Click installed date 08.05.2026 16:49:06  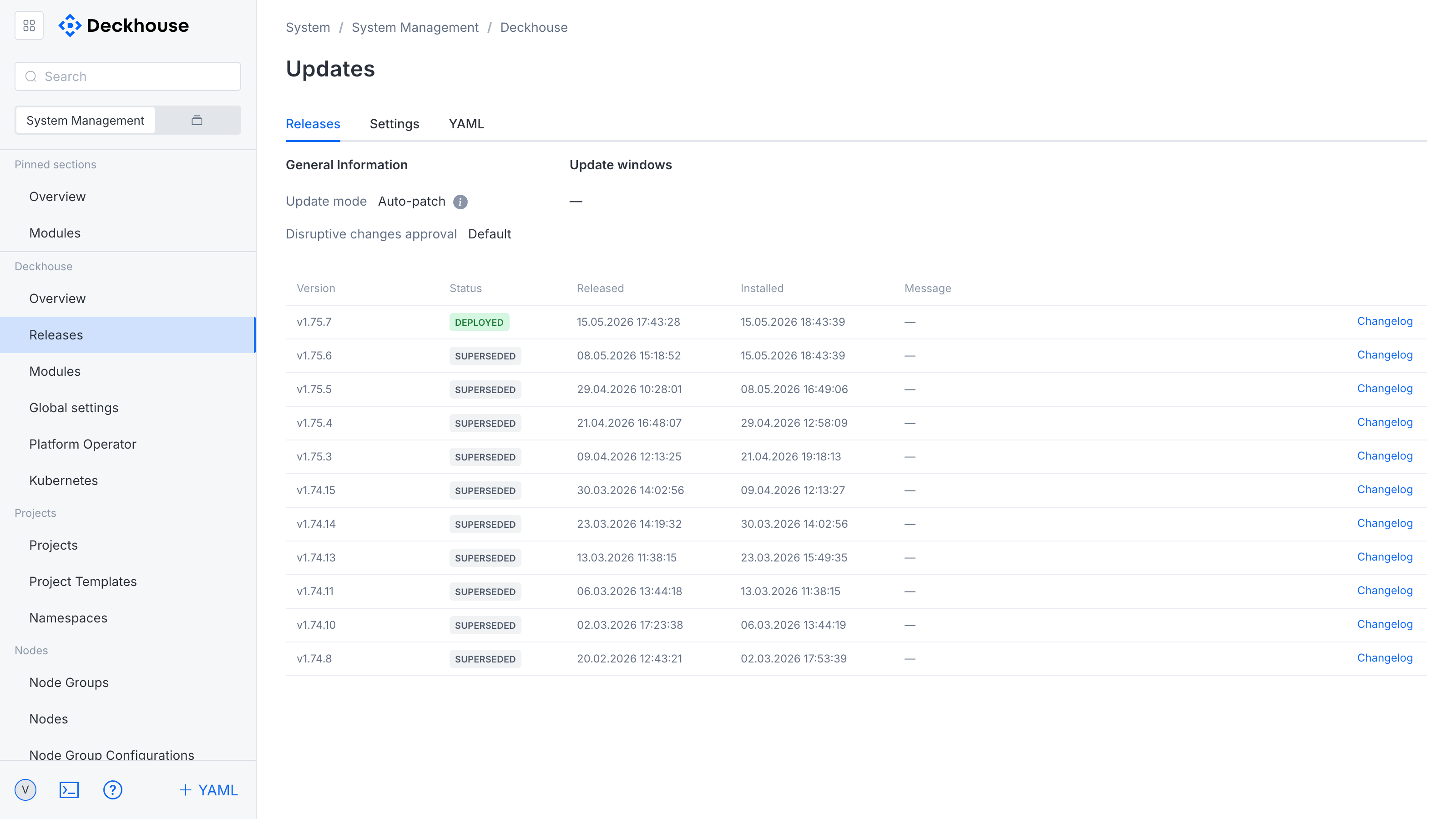tap(794, 389)
